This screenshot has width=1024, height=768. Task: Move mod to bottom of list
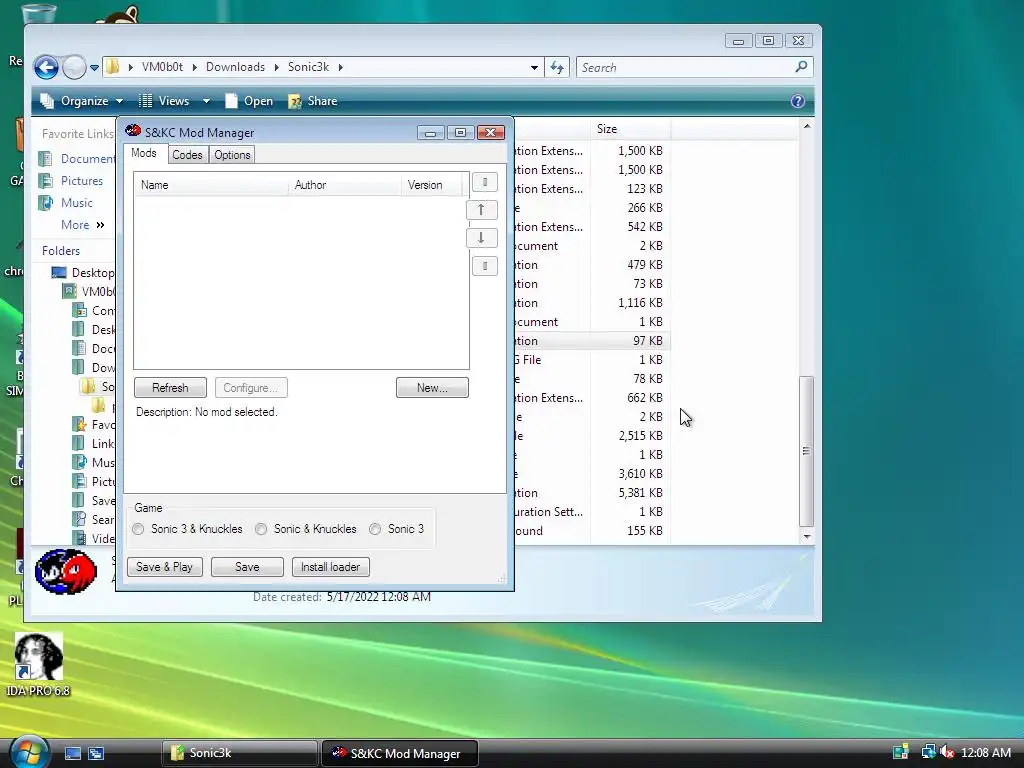pyautogui.click(x=485, y=266)
